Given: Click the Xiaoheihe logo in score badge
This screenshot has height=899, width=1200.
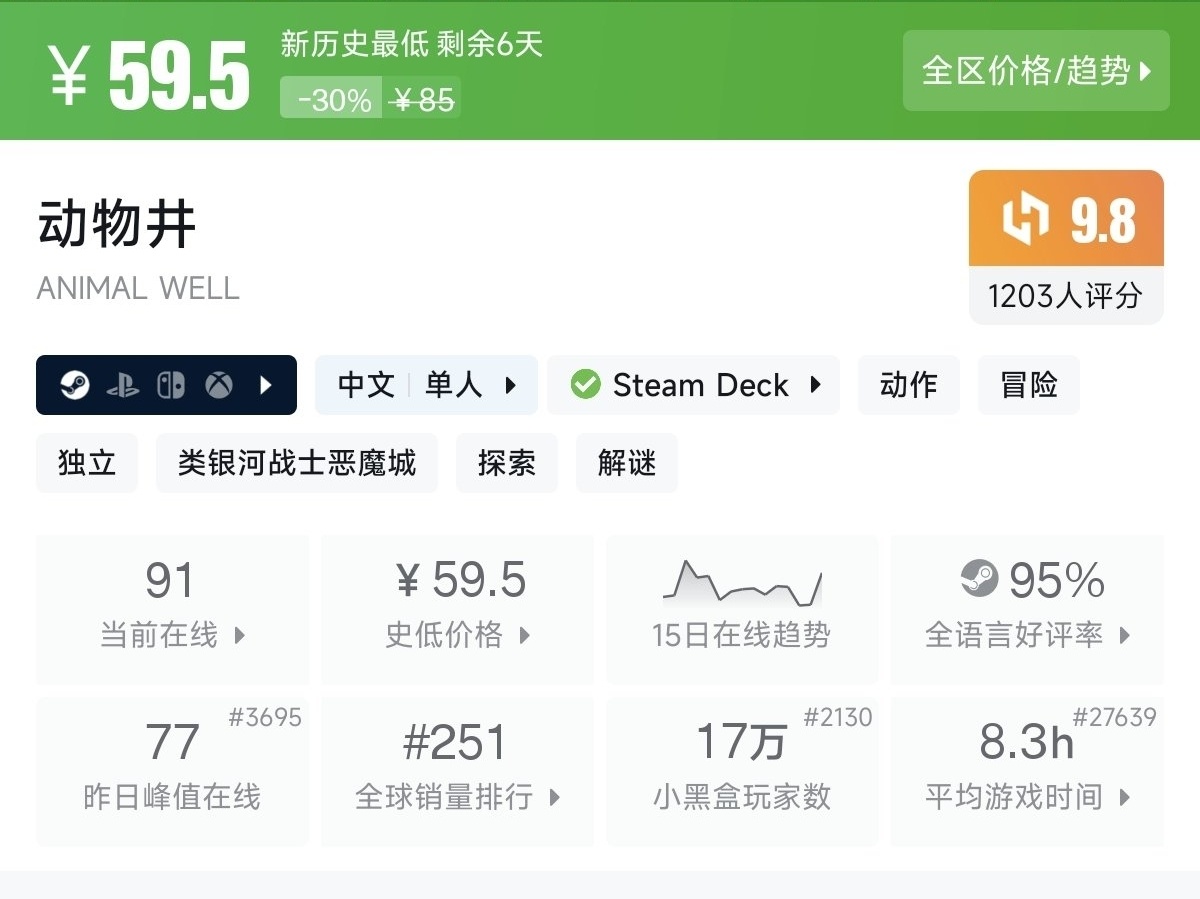Looking at the screenshot, I should (1027, 219).
